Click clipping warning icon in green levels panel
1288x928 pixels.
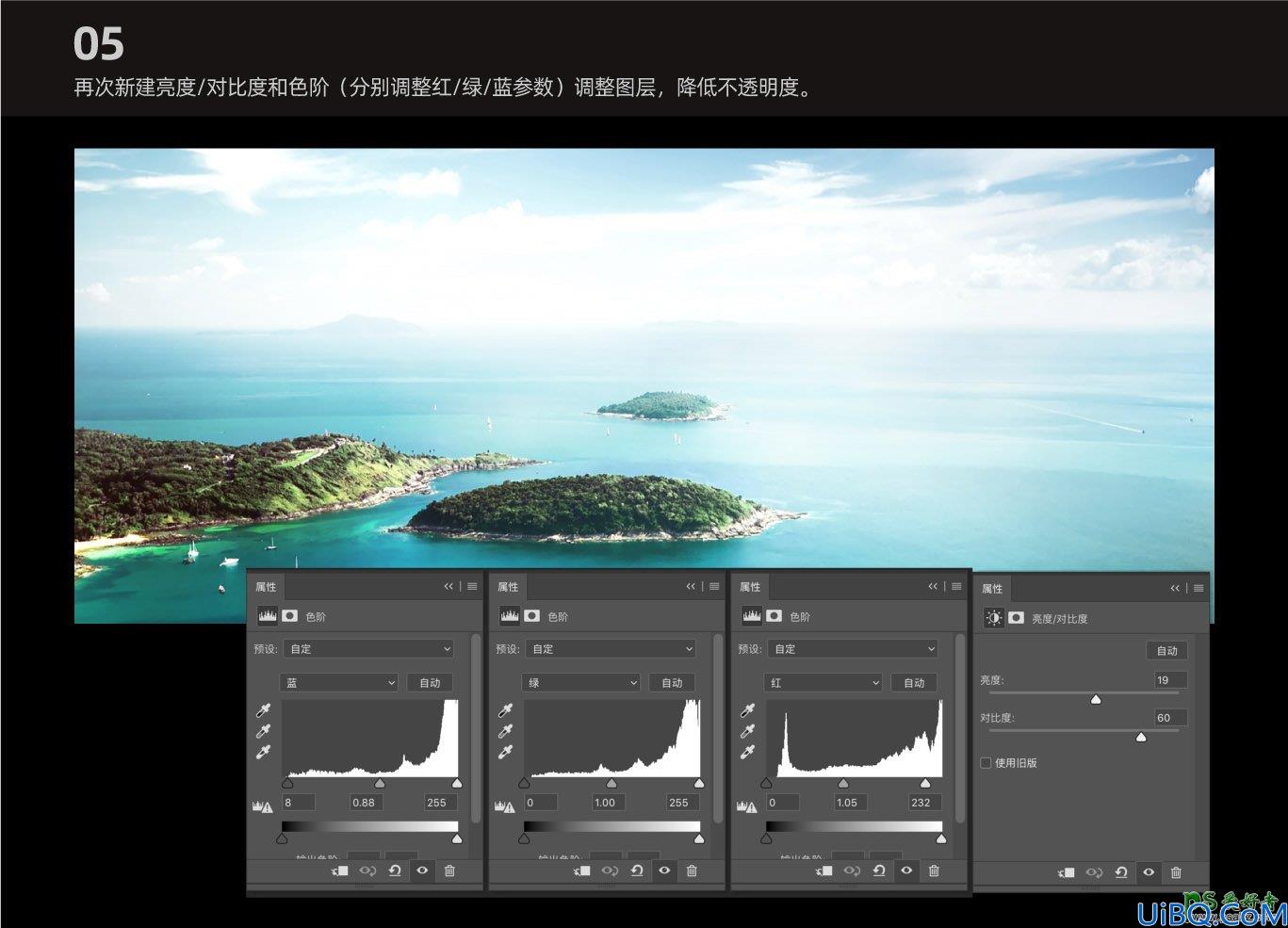point(505,806)
